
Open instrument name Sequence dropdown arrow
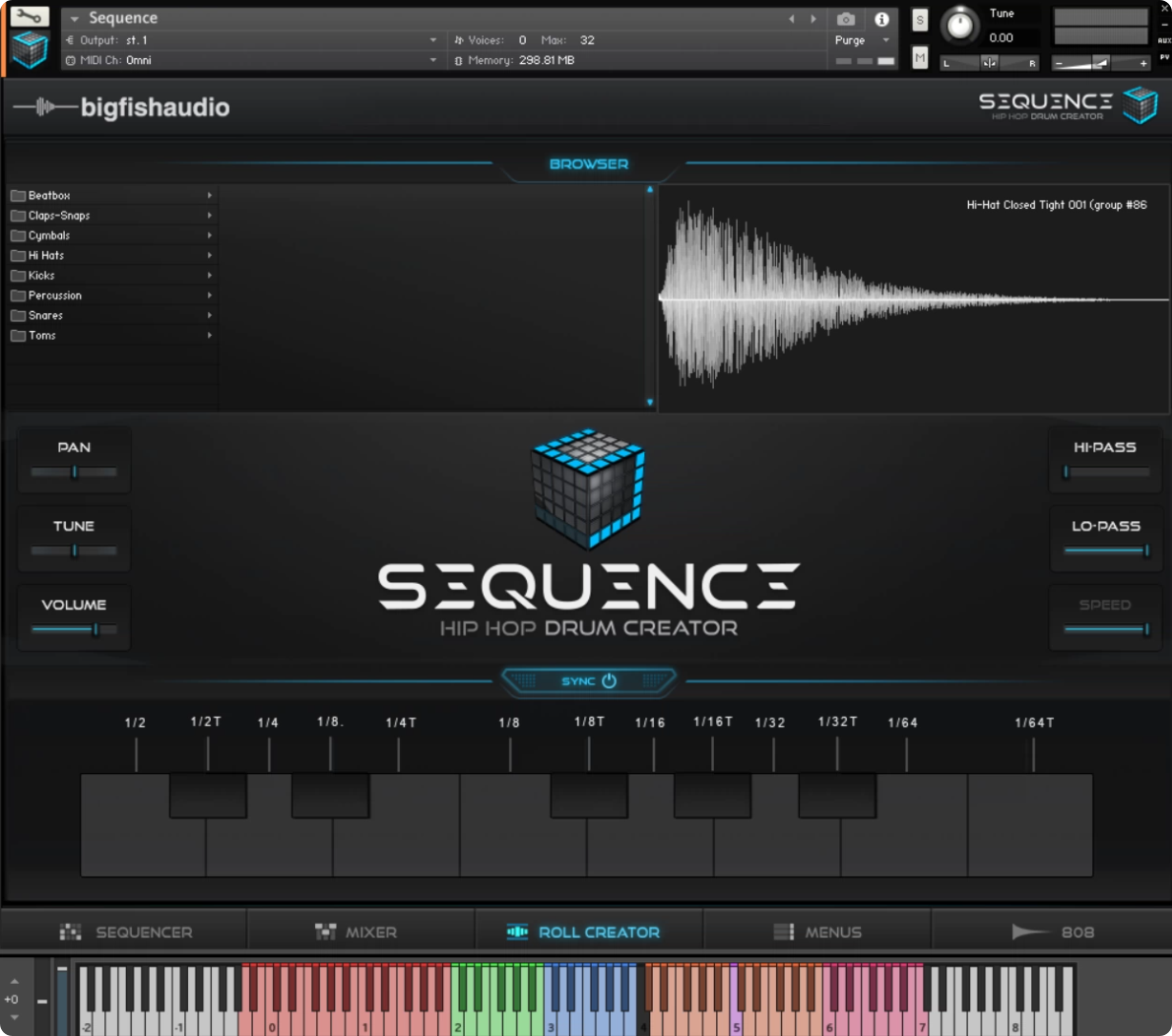point(74,19)
